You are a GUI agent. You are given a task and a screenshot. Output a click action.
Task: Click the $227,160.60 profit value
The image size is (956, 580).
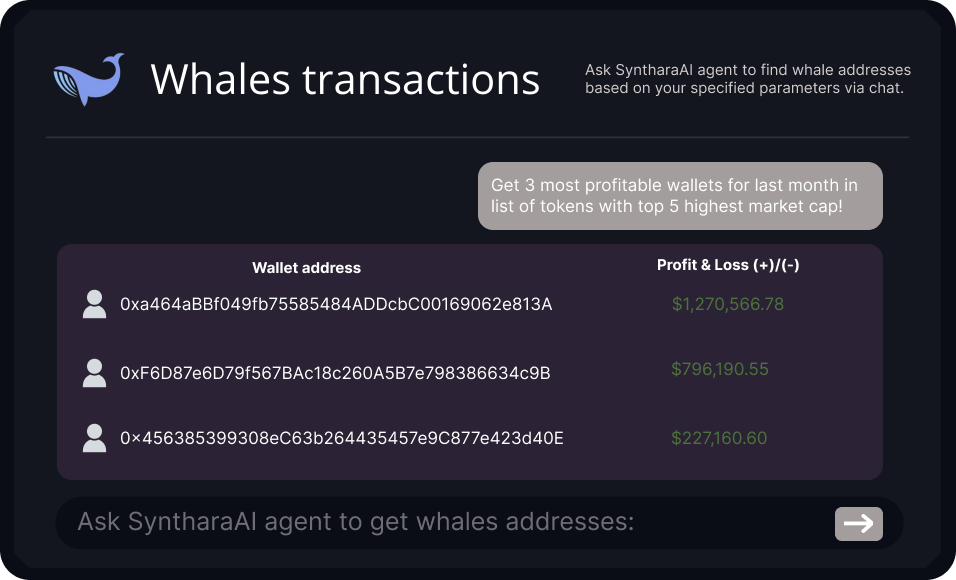[720, 437]
